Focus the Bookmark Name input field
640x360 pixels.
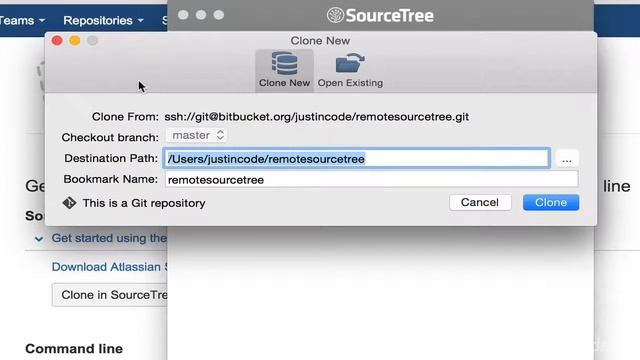point(371,180)
